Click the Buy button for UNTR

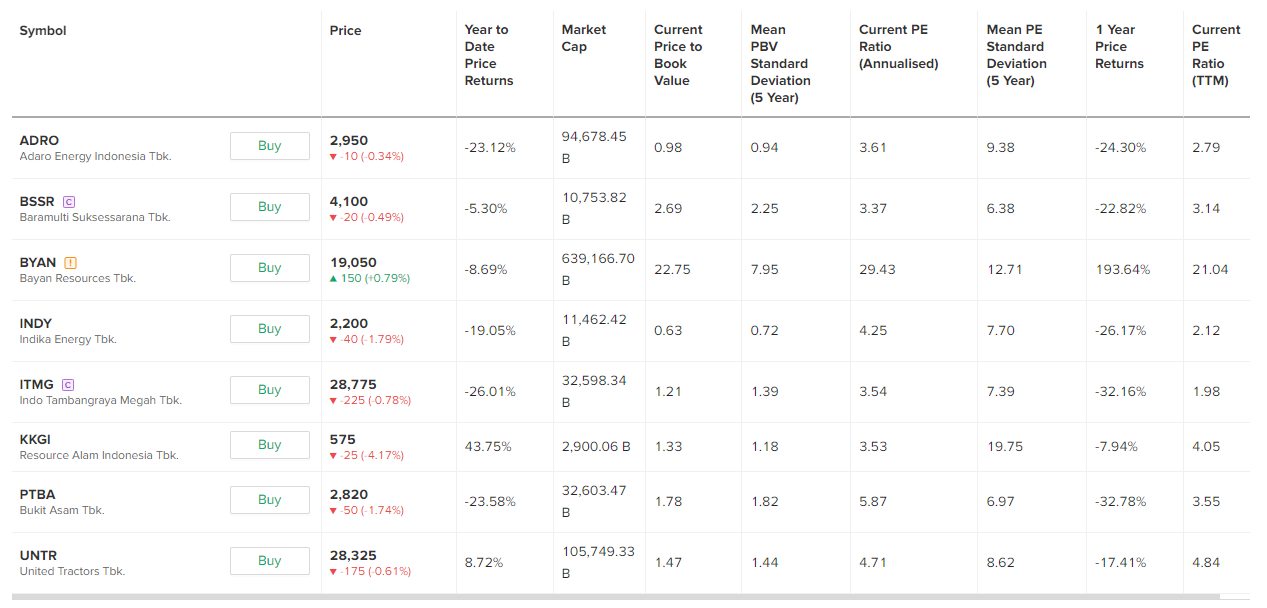(270, 561)
